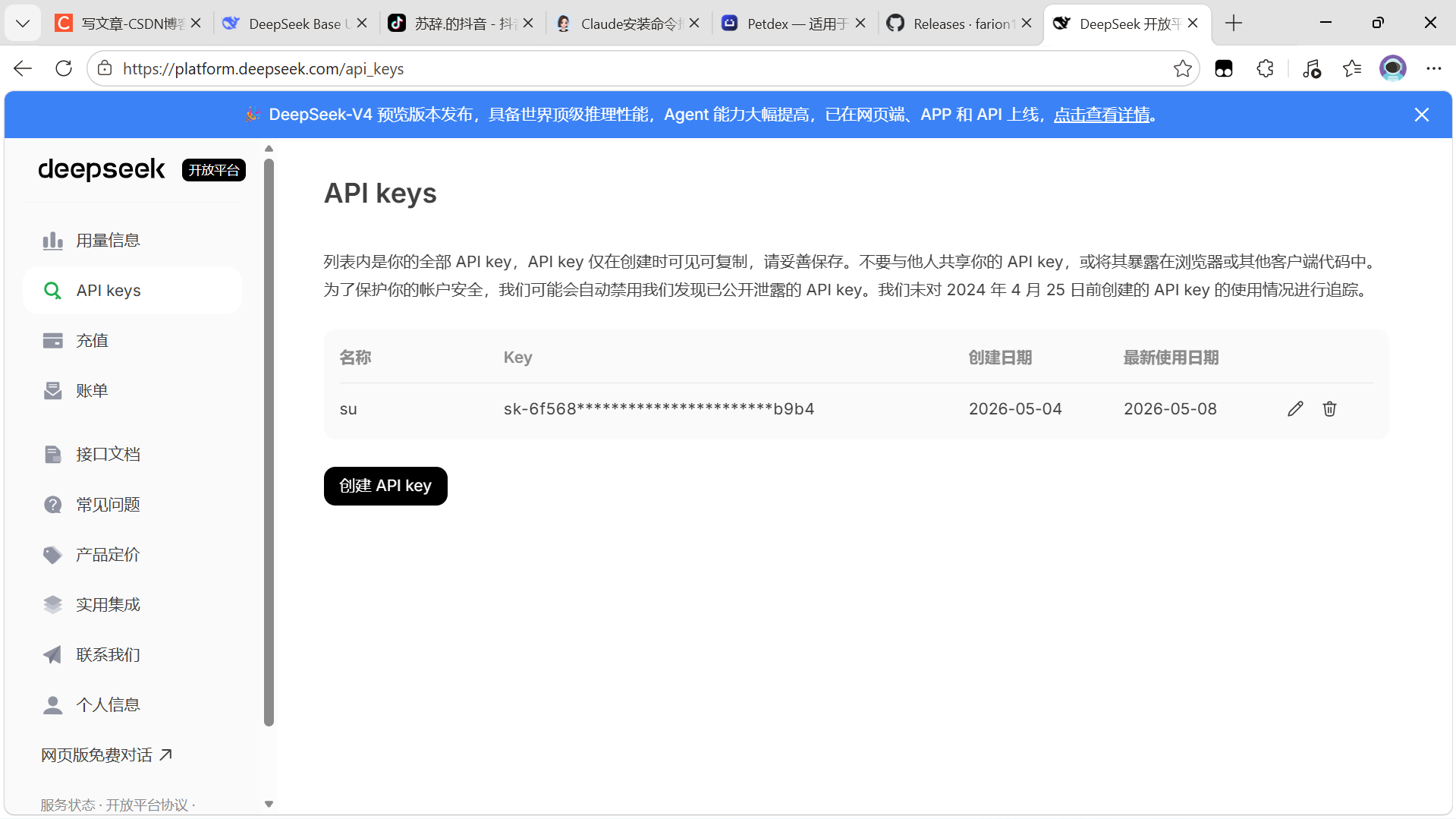
Task: Click the 2026-05-08 last used date
Action: click(1170, 409)
